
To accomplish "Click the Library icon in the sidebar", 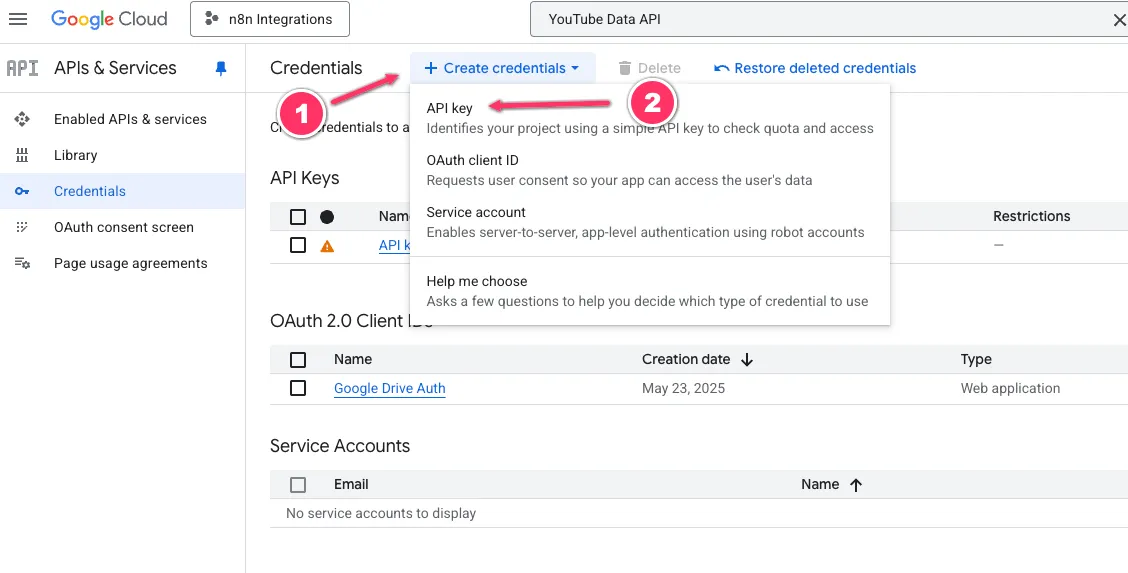I will 22,155.
